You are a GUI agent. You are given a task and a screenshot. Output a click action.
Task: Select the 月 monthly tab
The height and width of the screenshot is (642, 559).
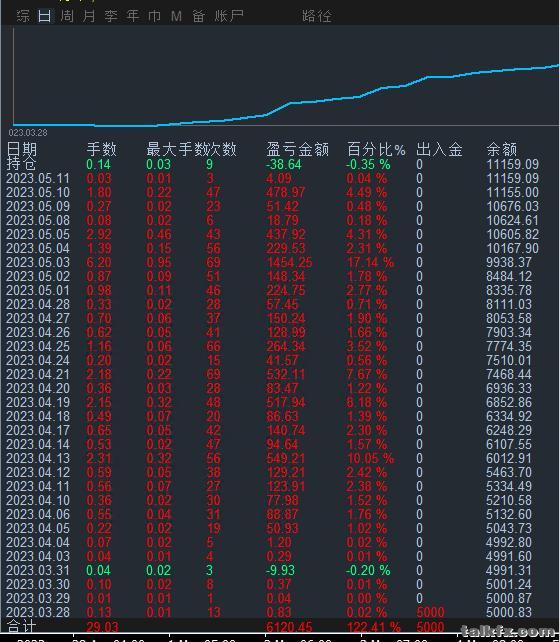pos(88,16)
